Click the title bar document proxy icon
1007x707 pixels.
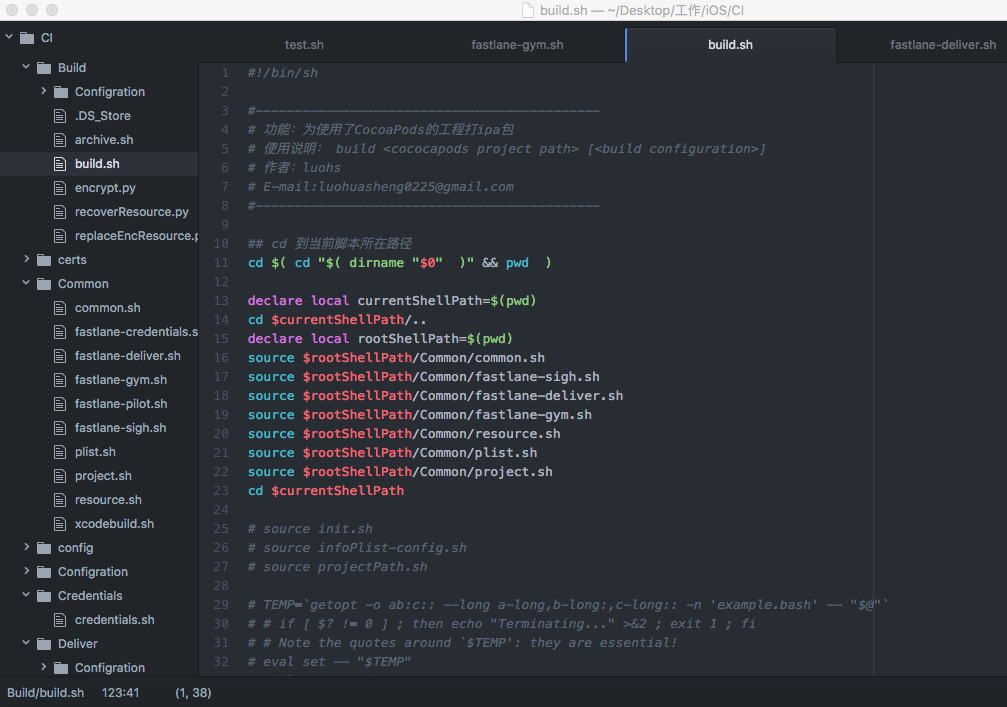pyautogui.click(x=528, y=10)
